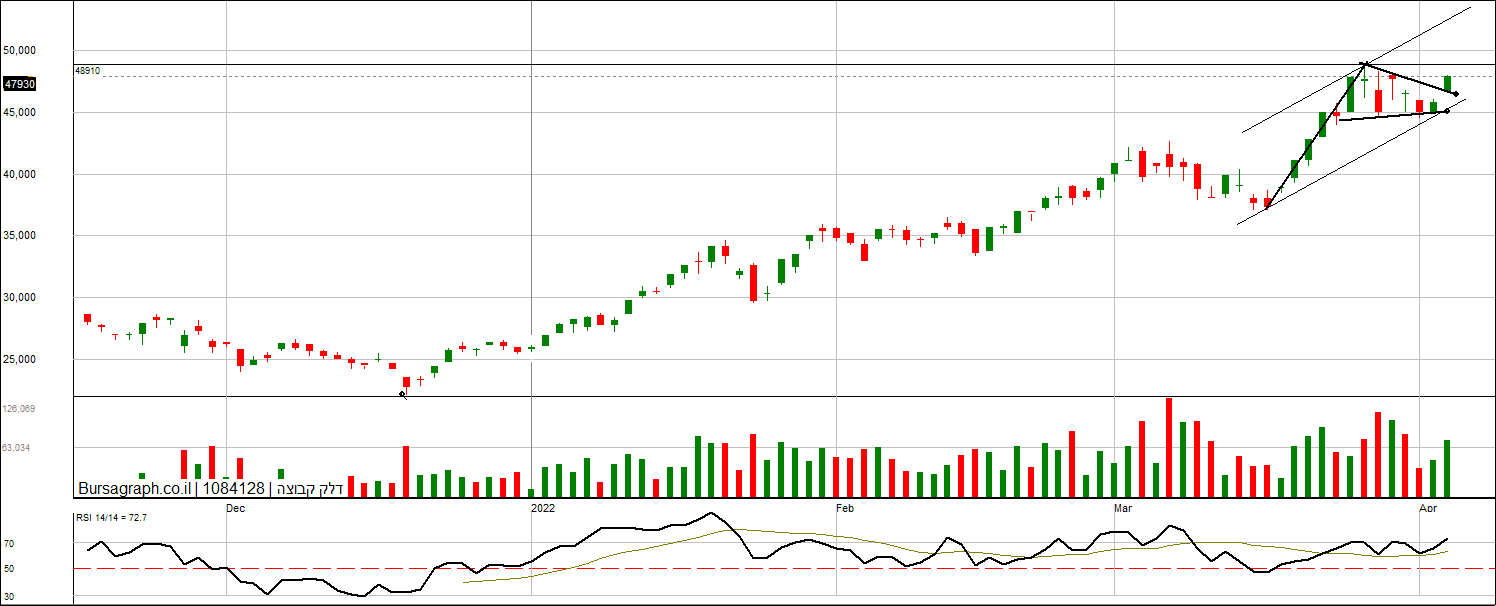Viewport: 1496px width, 606px height.
Task: Click the 47930 current price tag
Action: 20,85
